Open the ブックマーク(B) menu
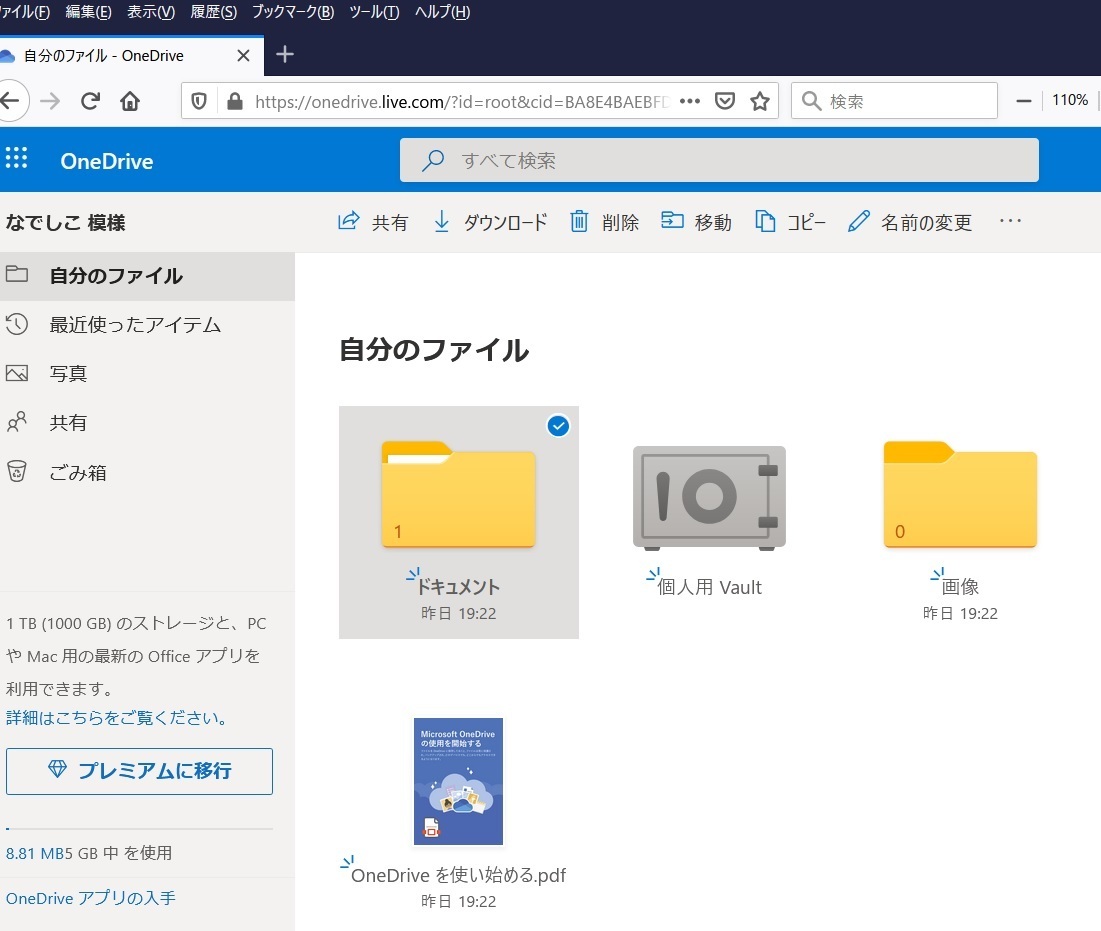The height and width of the screenshot is (931, 1101). pyautogui.click(x=293, y=12)
